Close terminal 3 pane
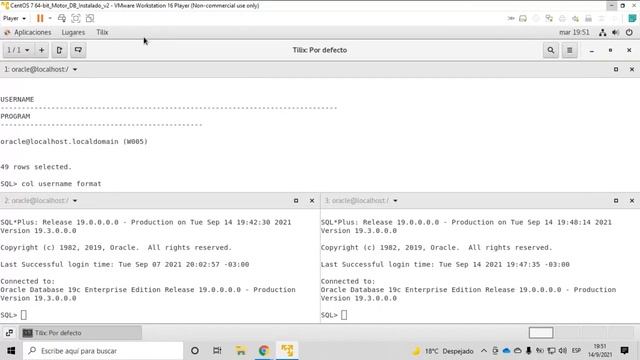 click(x=632, y=200)
